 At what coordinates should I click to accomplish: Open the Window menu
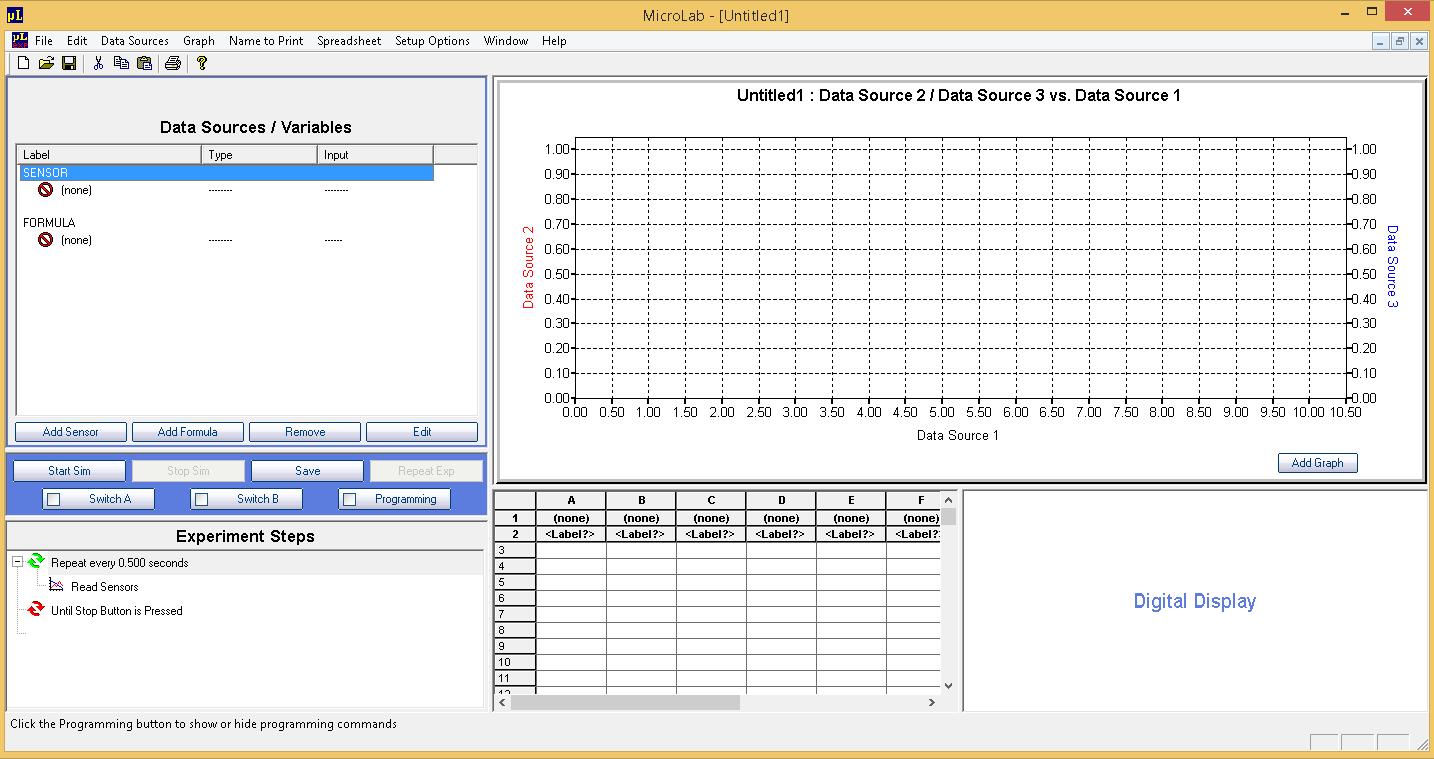[506, 41]
